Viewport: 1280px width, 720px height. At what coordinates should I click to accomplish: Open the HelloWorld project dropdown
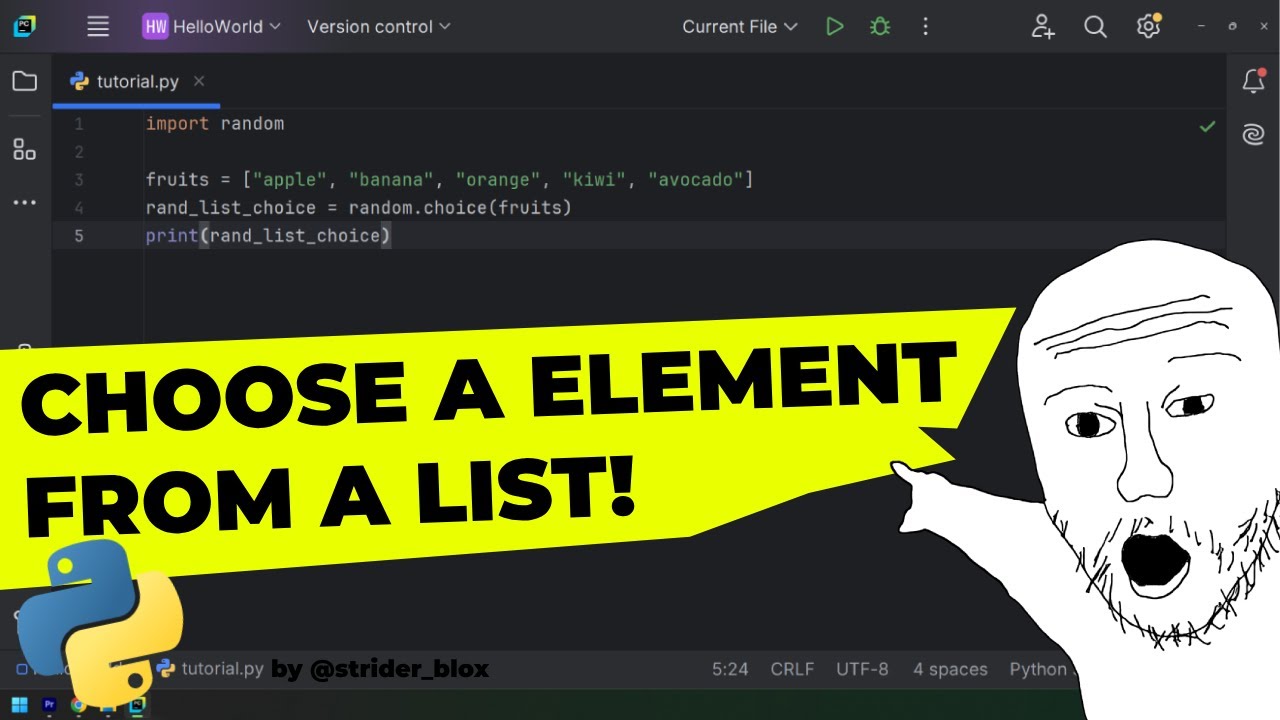(212, 27)
